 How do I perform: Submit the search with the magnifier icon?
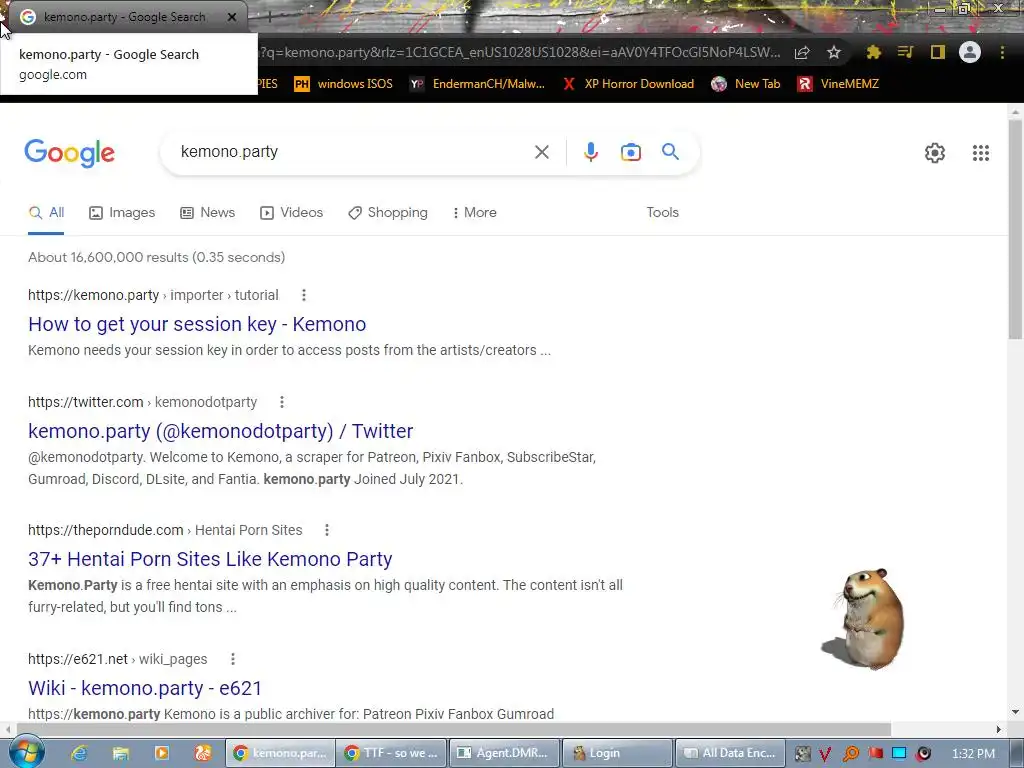tap(670, 152)
